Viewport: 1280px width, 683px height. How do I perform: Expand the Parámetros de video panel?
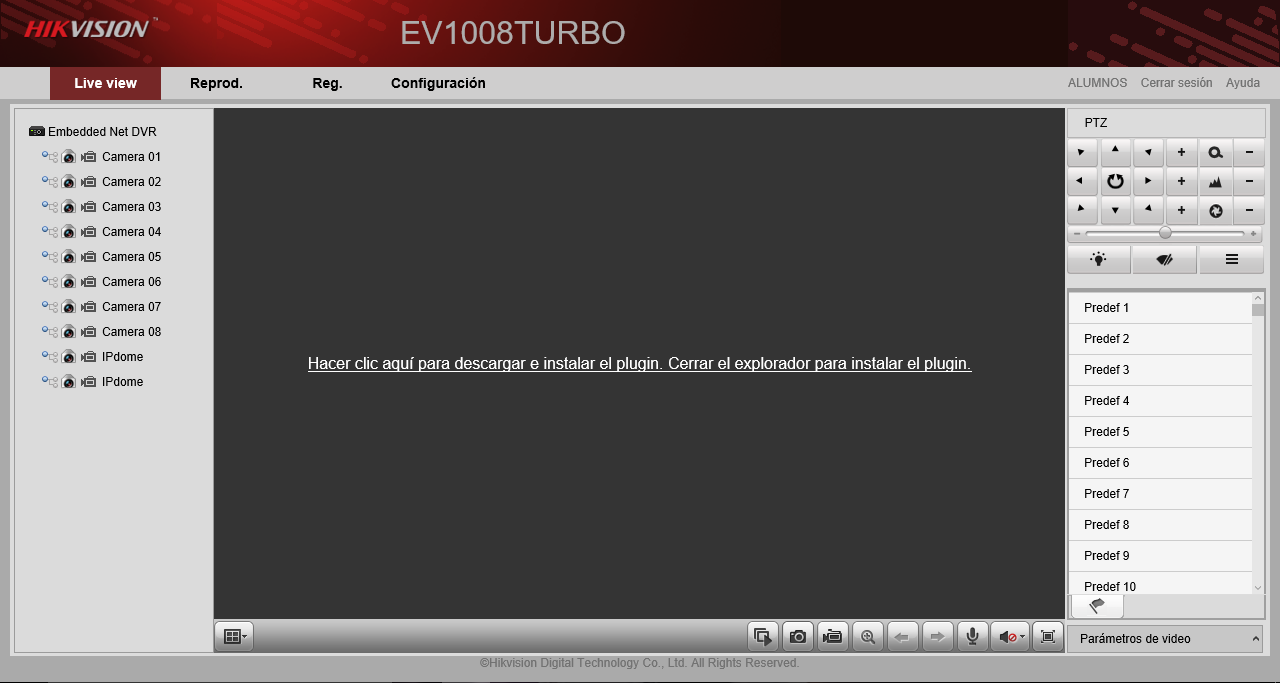pos(1165,639)
